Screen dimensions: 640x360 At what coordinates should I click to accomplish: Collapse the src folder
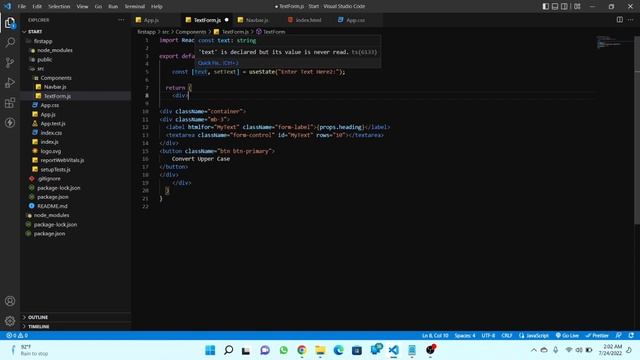[76, 69]
